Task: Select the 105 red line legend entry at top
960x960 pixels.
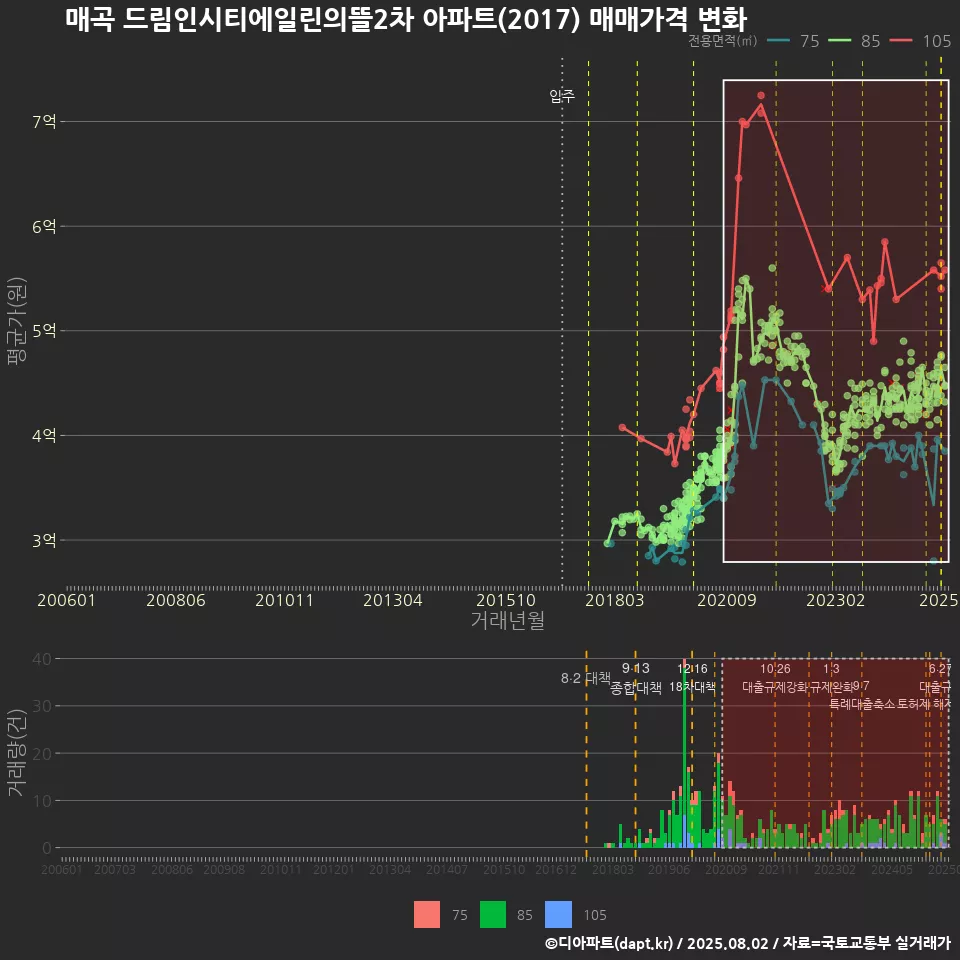Action: [920, 41]
